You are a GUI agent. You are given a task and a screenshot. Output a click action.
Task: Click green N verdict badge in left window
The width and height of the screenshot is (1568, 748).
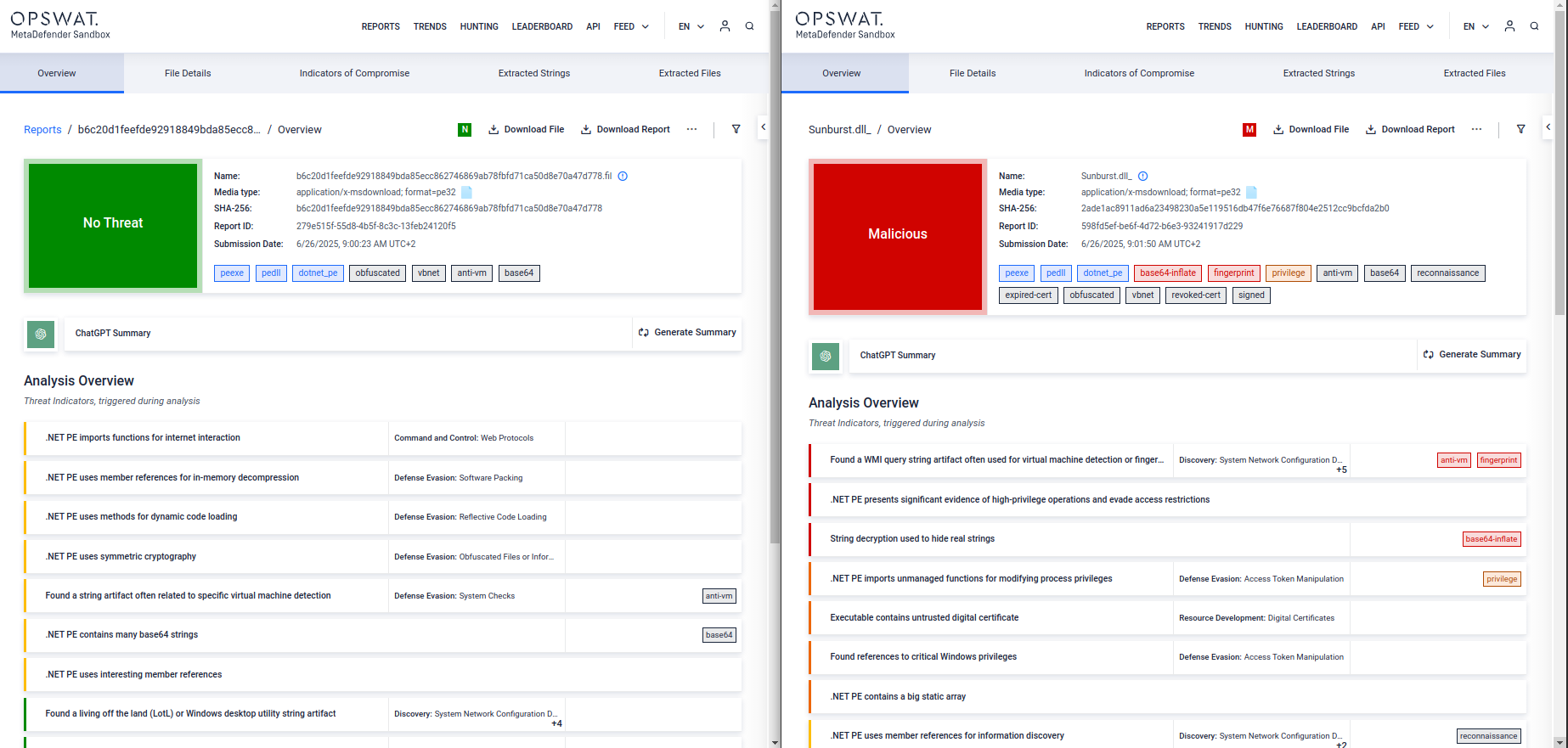coord(465,130)
